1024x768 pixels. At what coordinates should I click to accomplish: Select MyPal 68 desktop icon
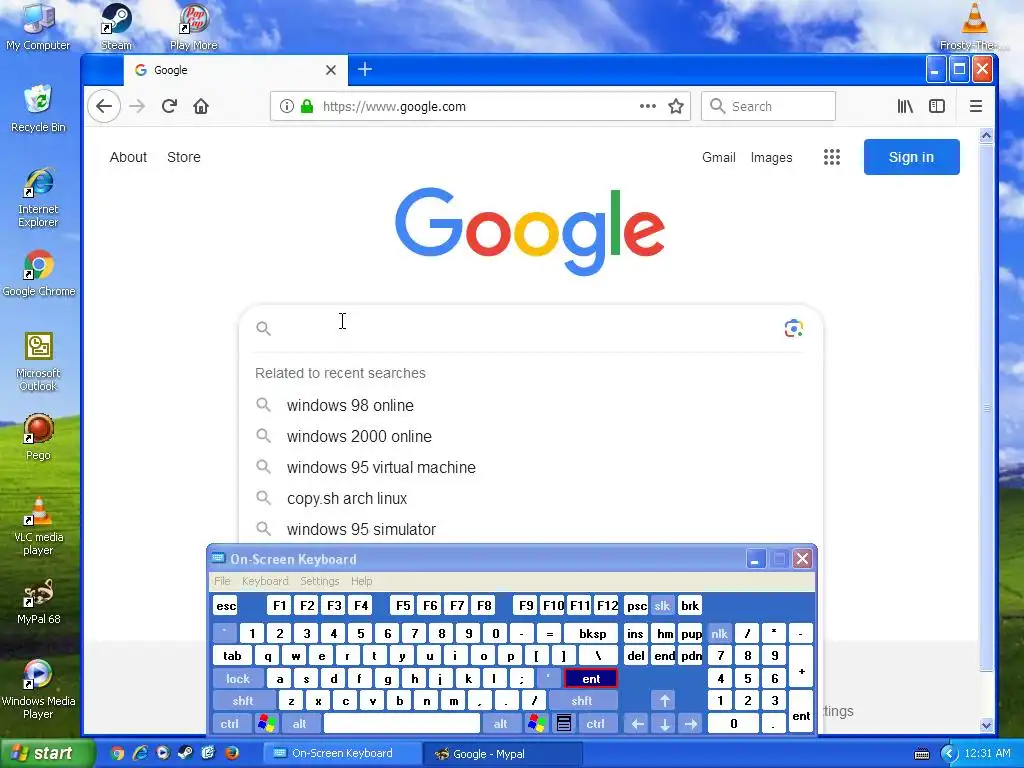coord(39,601)
